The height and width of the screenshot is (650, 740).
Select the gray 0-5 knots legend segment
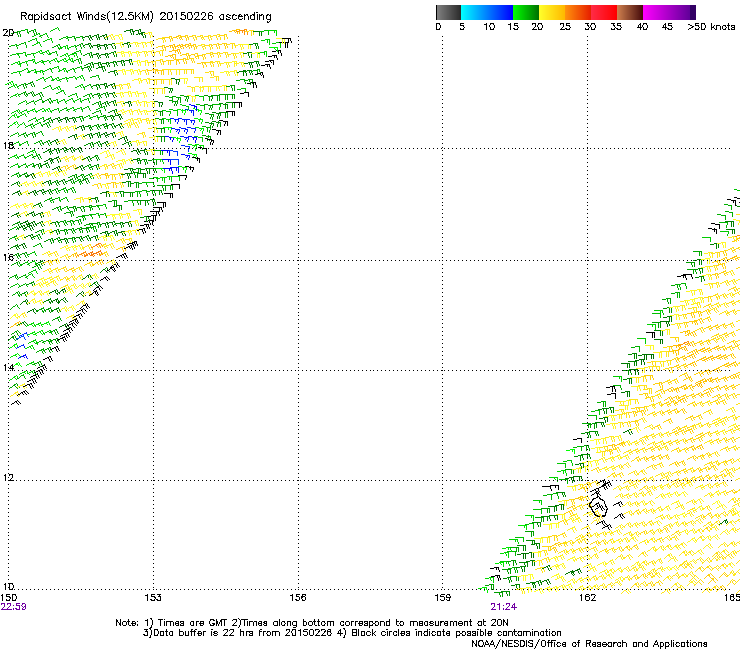(448, 12)
